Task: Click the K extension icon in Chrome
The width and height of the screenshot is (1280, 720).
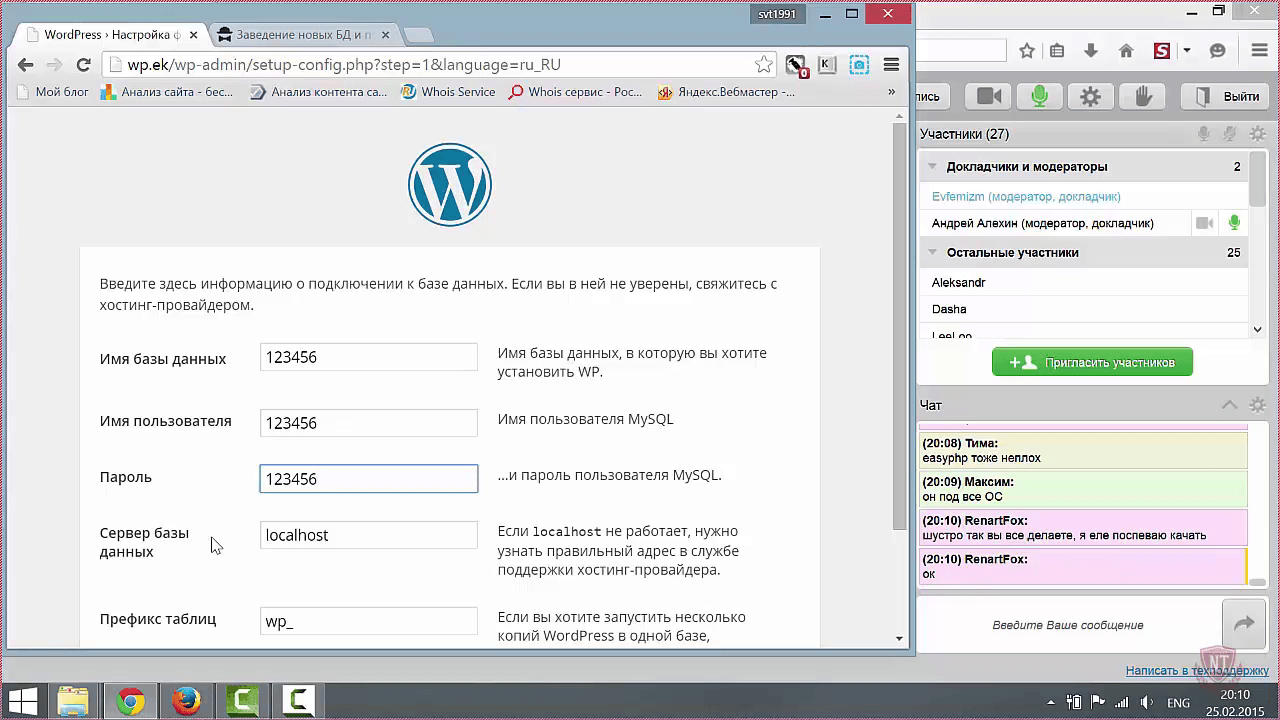Action: (x=827, y=65)
